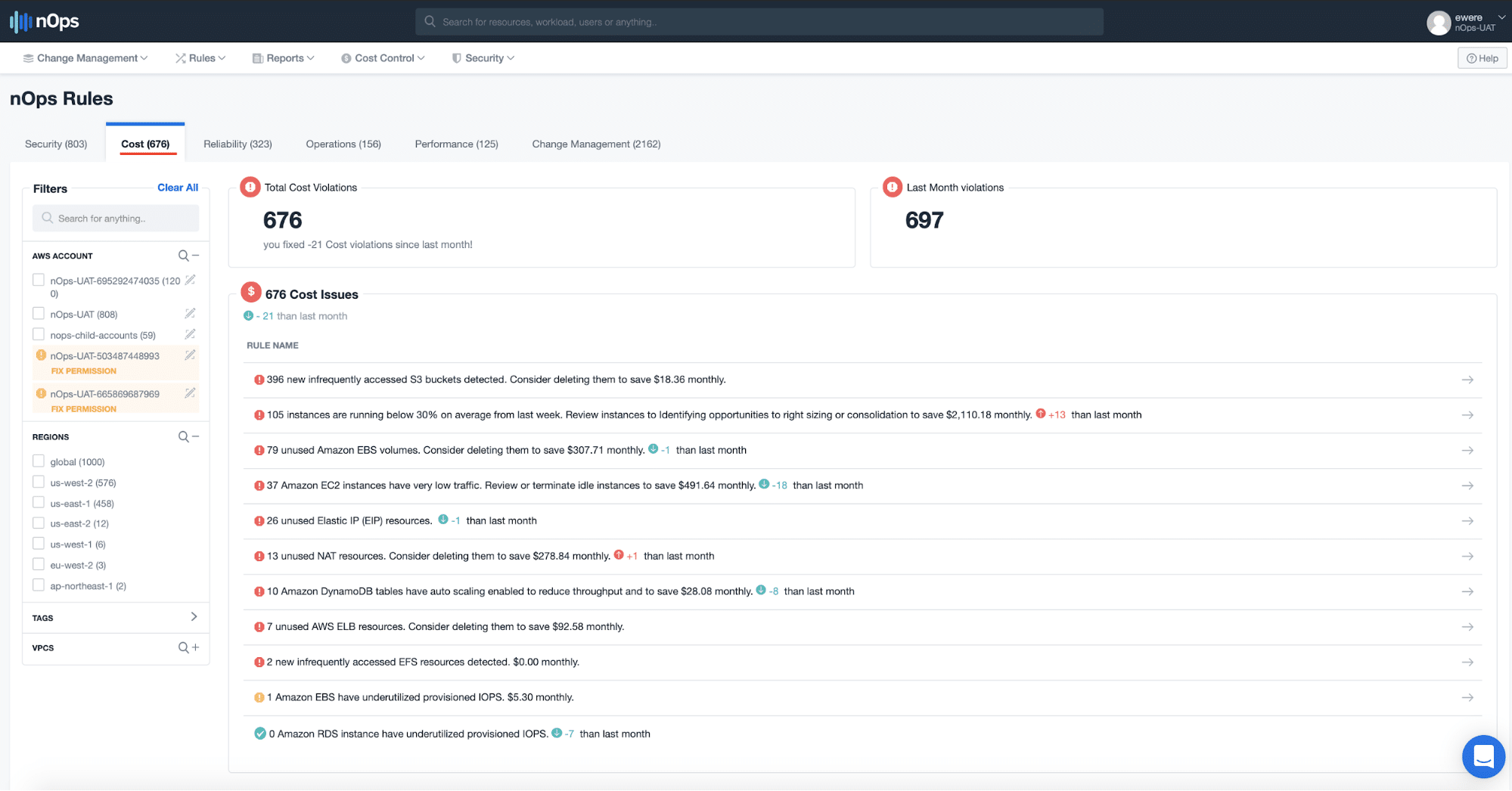Edit the nOps-UAT-665869687969 account name
This screenshot has height=791, width=1512.
(x=191, y=393)
